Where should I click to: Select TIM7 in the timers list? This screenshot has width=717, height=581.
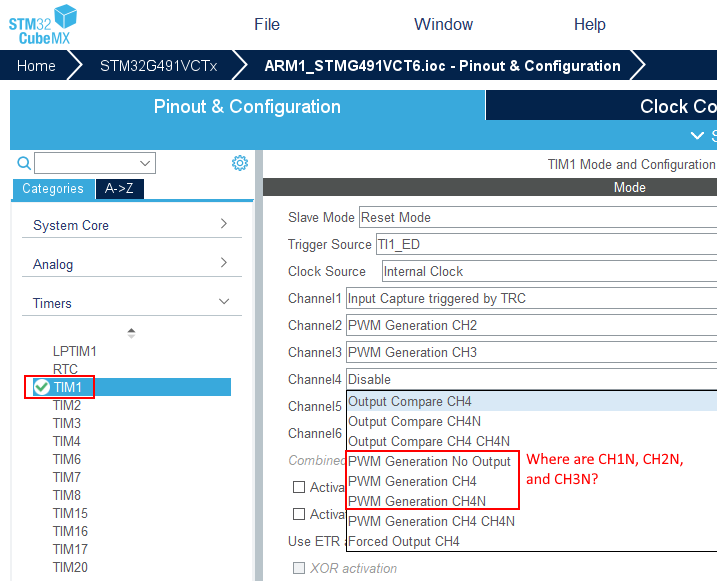(67, 477)
